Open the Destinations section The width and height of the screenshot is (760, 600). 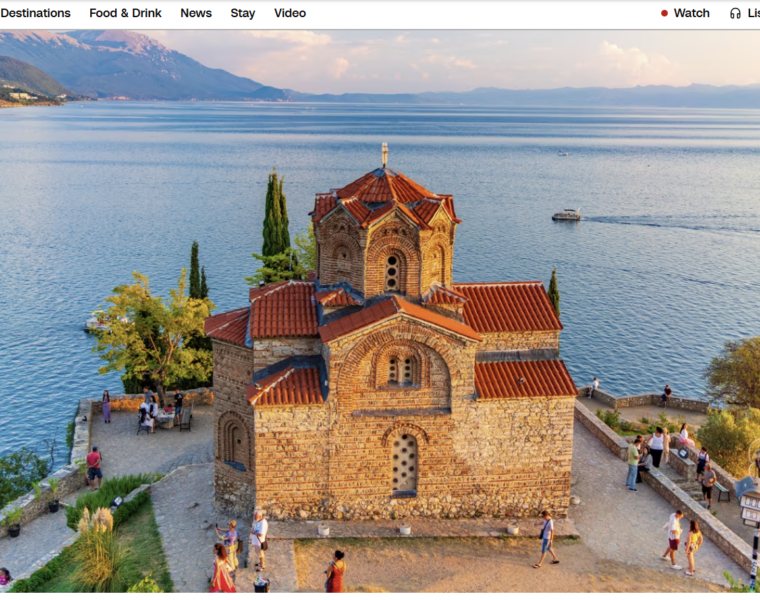point(35,13)
